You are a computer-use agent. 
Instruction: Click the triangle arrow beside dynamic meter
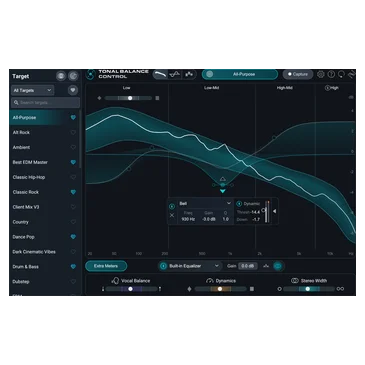point(274,211)
